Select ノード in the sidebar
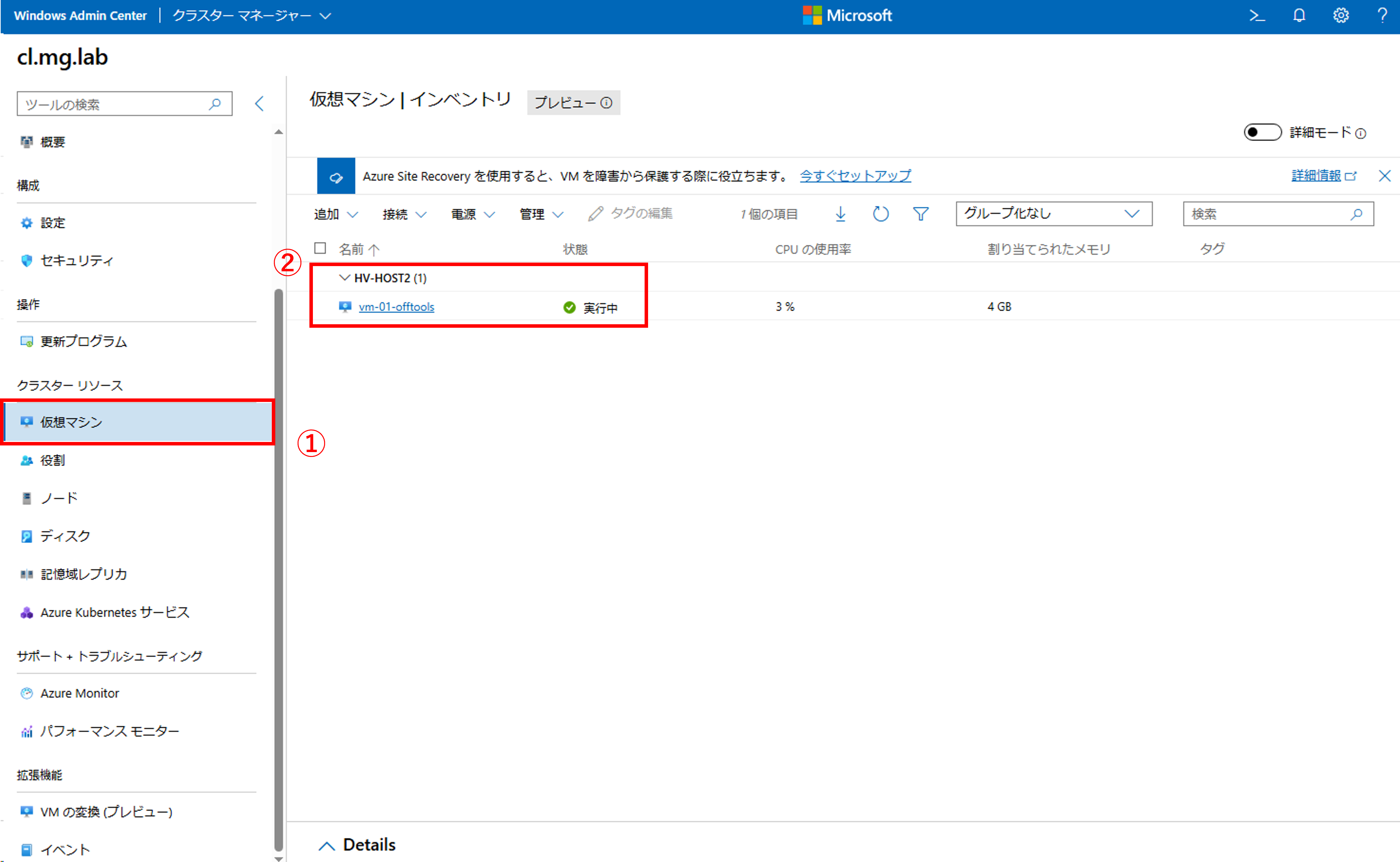The image size is (1400, 862). (x=59, y=498)
